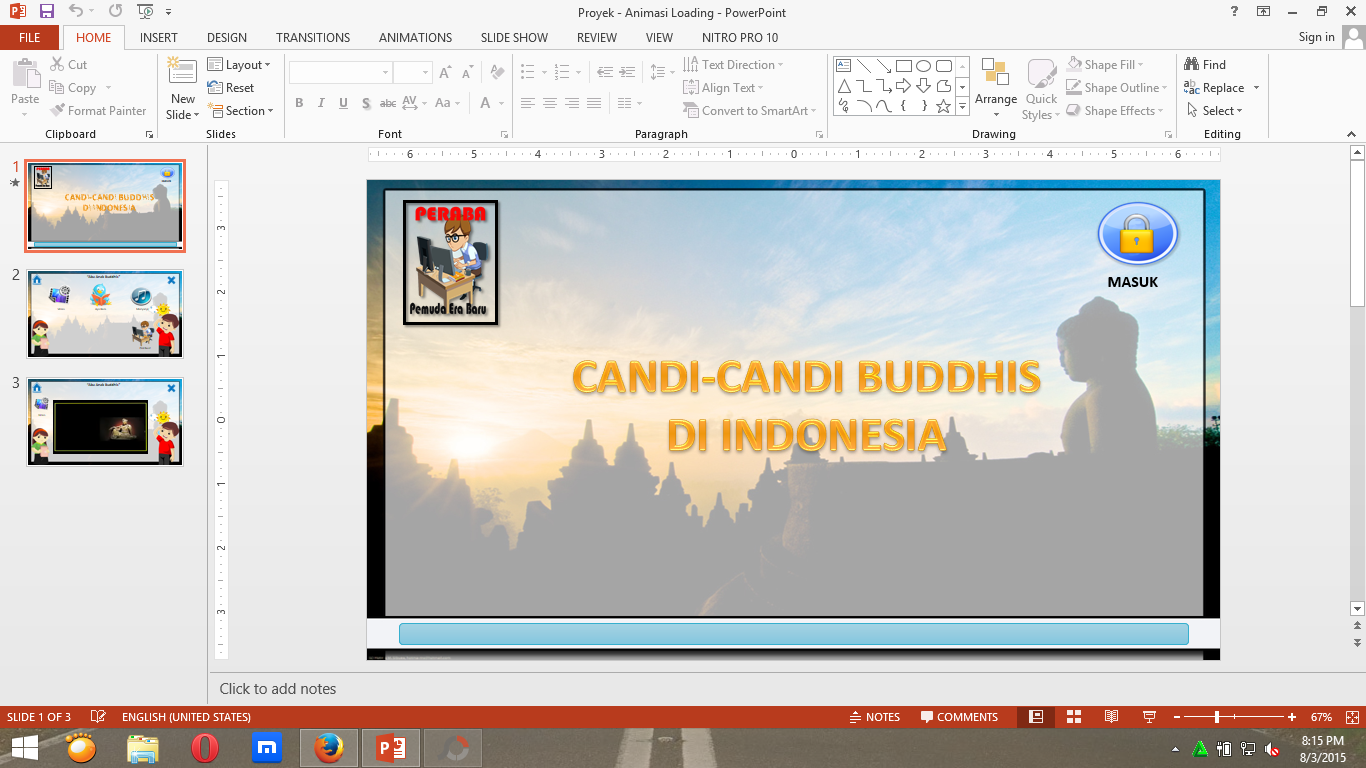
Task: Select slide 3 thumbnail in the slide panel
Action: click(x=105, y=421)
